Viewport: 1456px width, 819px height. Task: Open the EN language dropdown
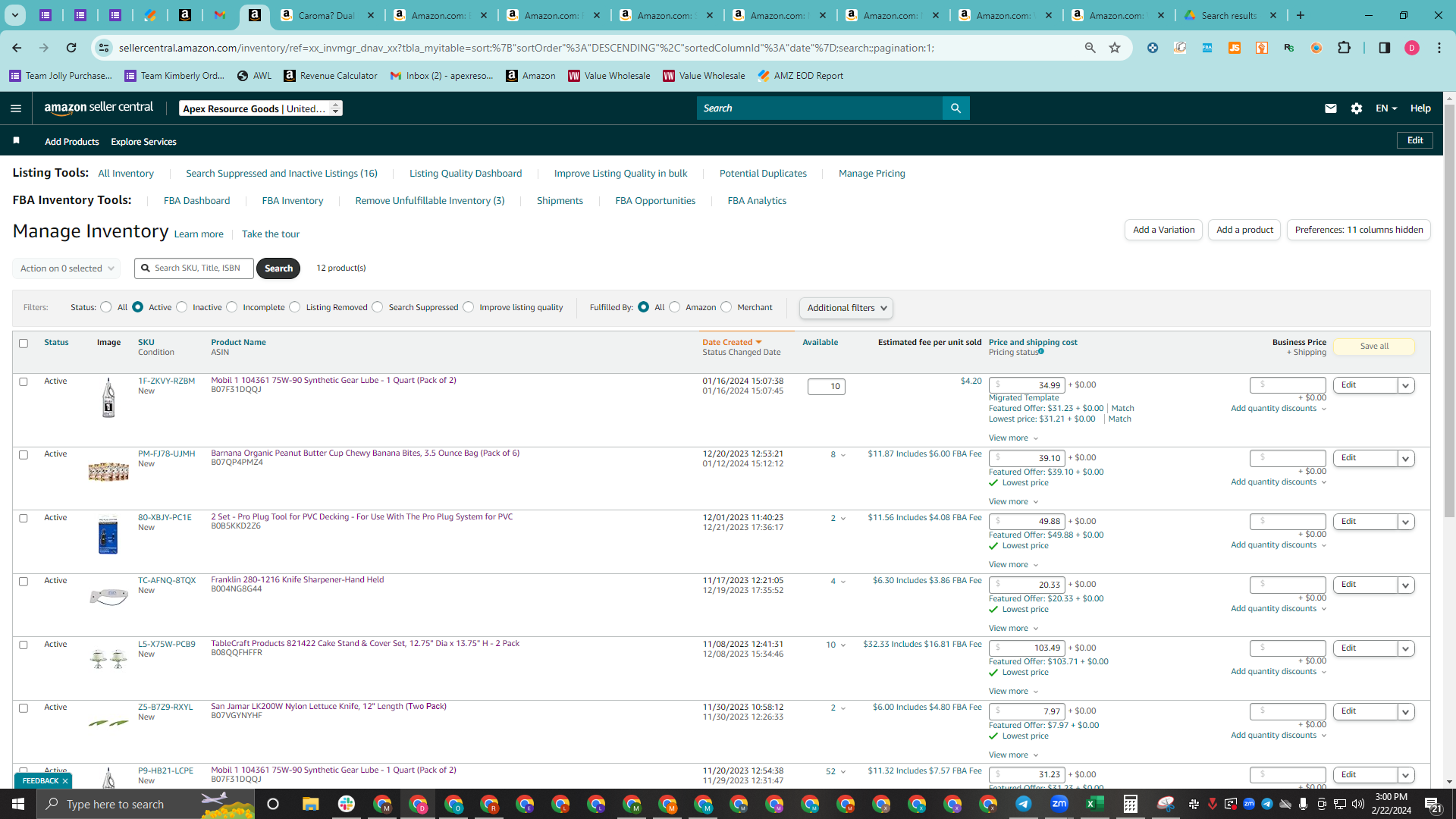[1386, 108]
